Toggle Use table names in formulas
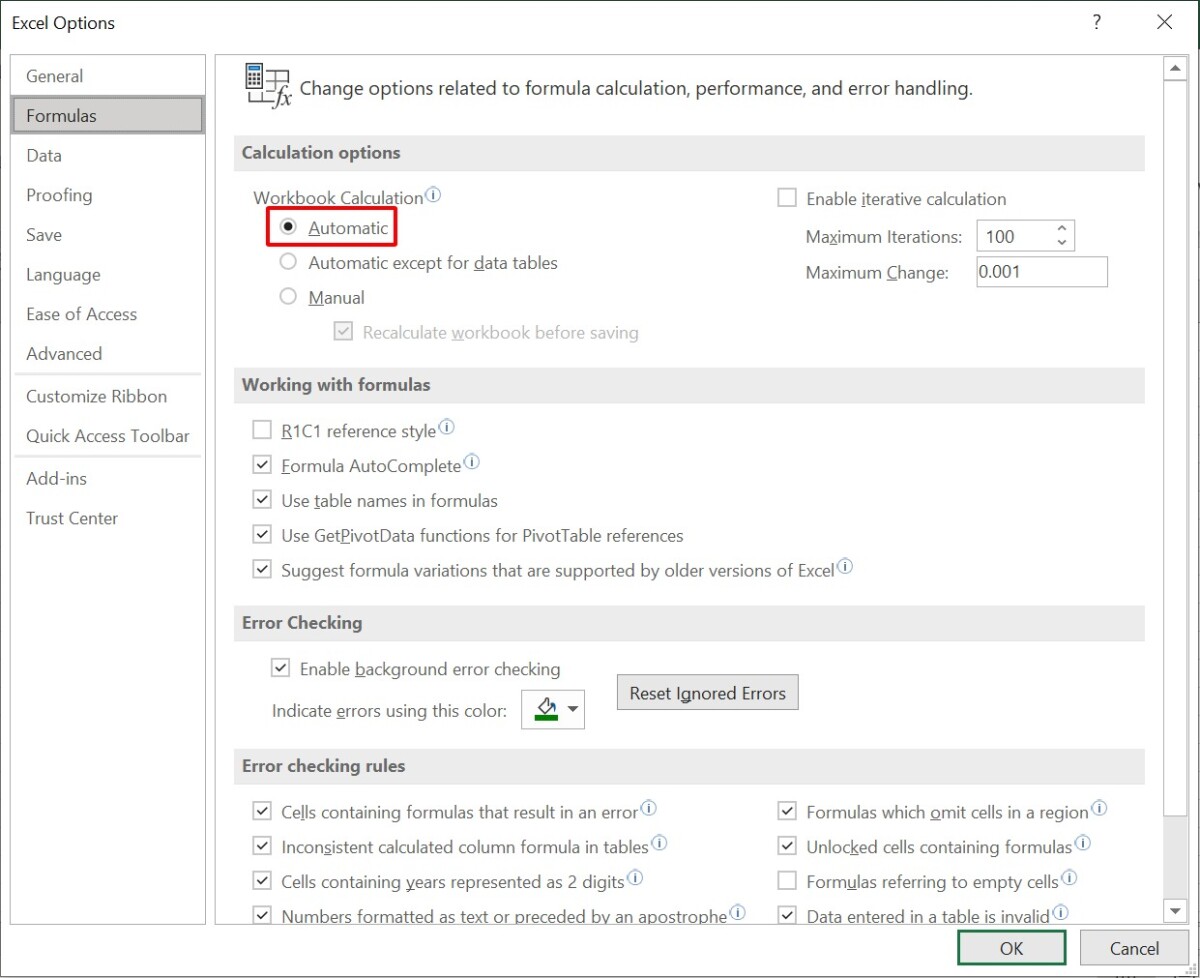Image resolution: width=1200 pixels, height=978 pixels. tap(262, 500)
